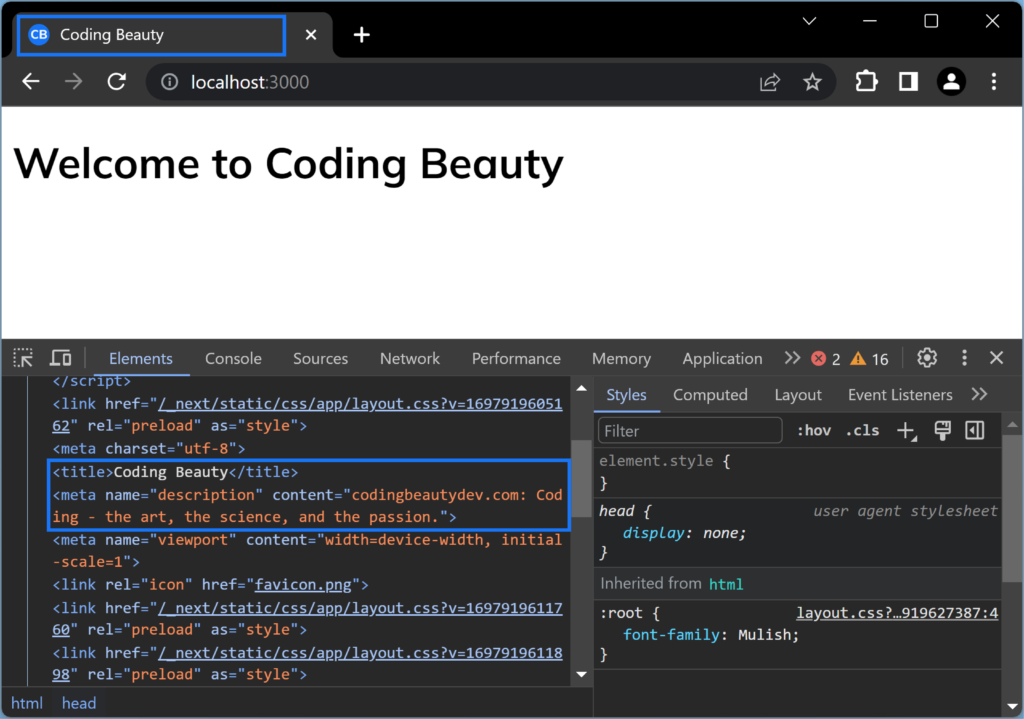Select the title element node
Image resolution: width=1024 pixels, height=719 pixels.
(175, 472)
